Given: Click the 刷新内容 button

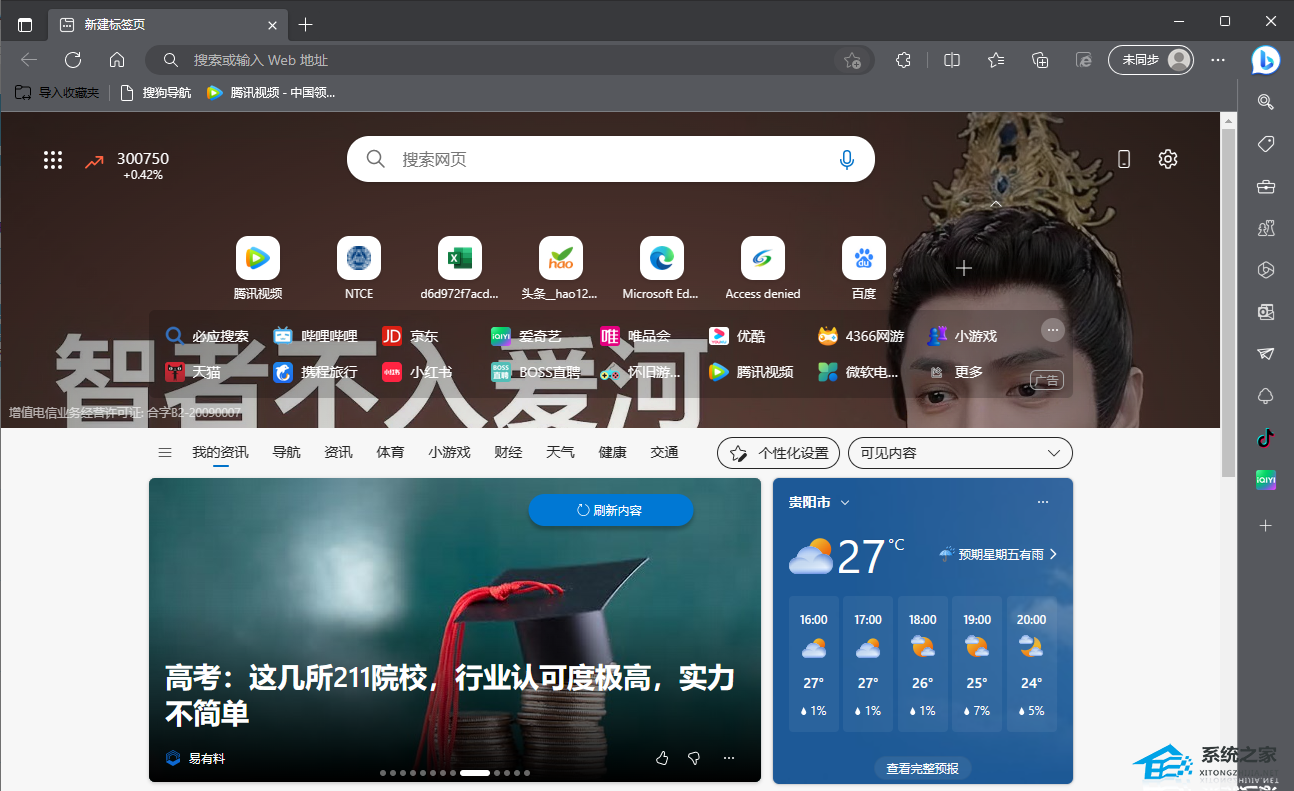Looking at the screenshot, I should point(611,510).
